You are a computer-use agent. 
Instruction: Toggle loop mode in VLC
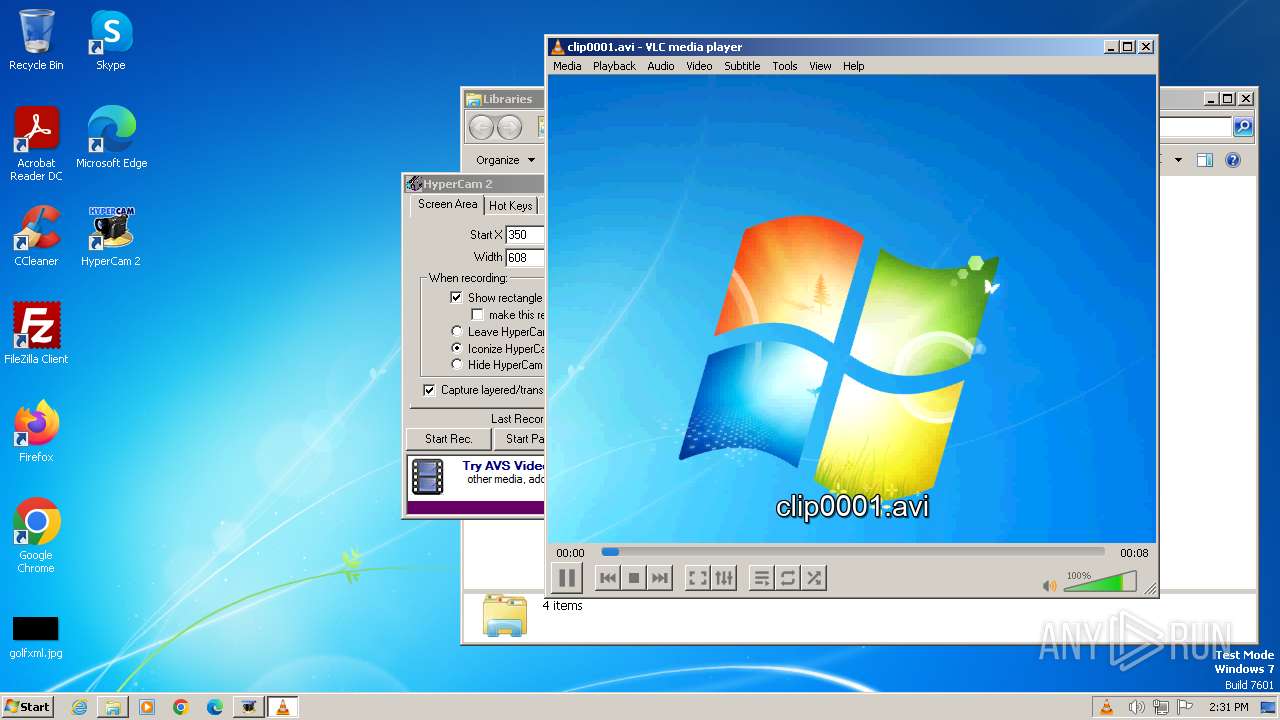coord(788,578)
